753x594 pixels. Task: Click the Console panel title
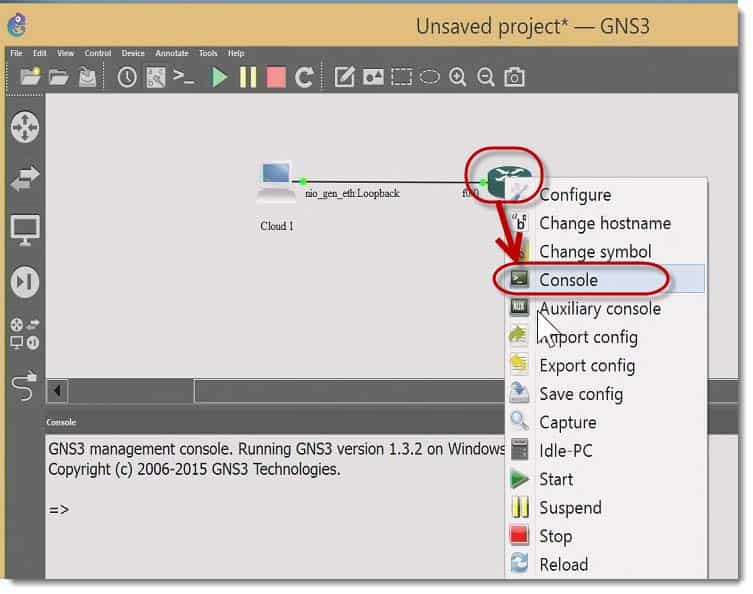pos(61,422)
